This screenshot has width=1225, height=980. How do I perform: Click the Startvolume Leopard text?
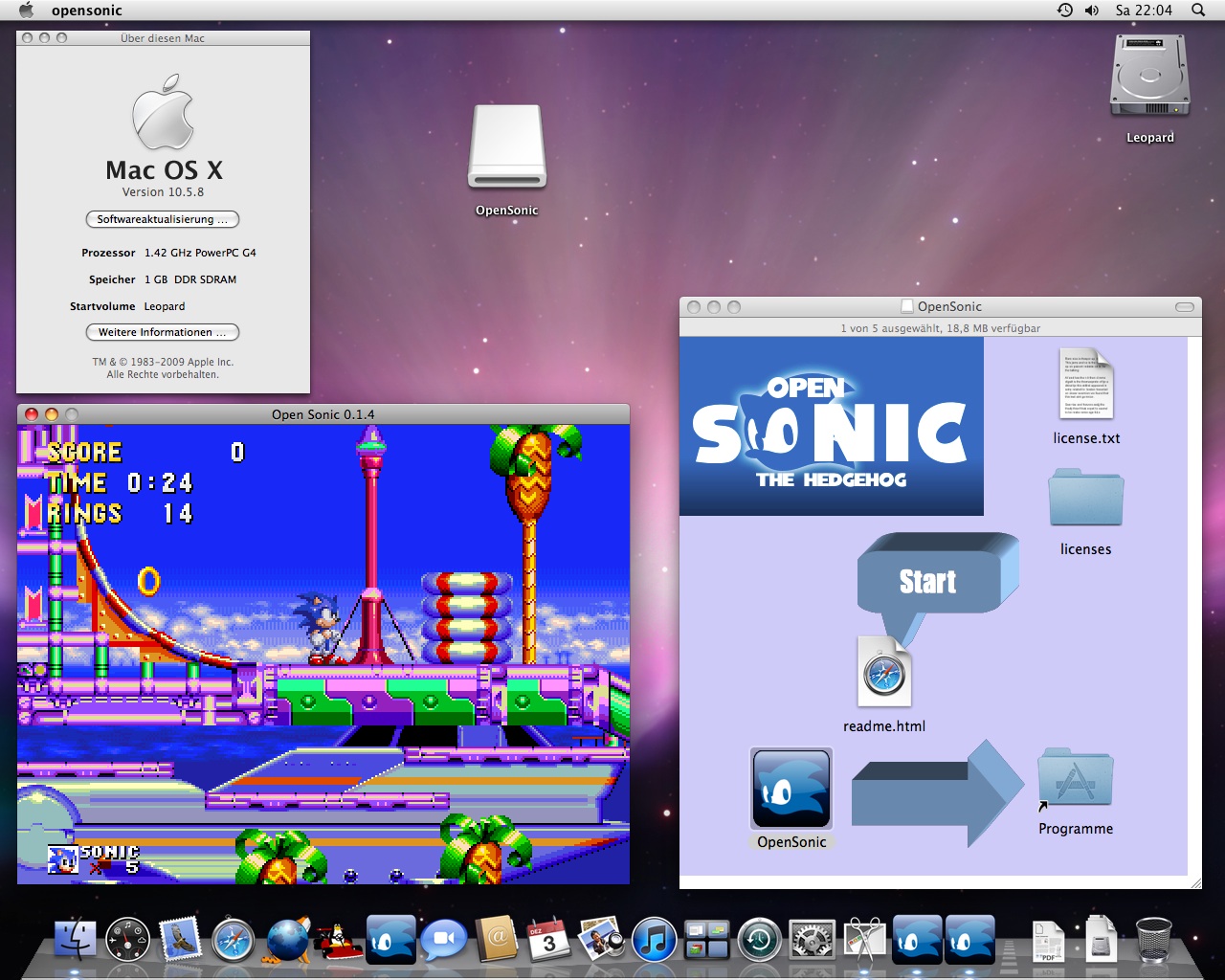(x=127, y=306)
